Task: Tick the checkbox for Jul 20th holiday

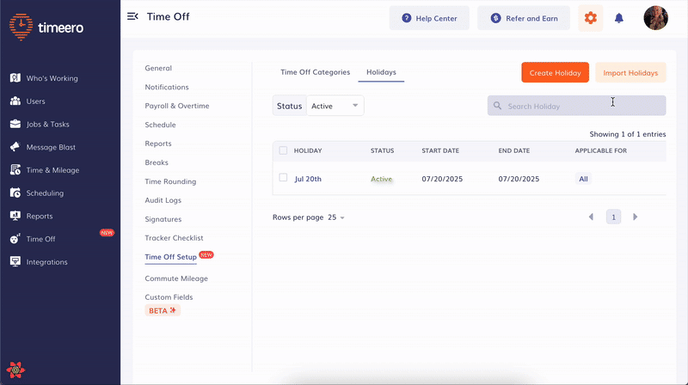Action: click(283, 178)
